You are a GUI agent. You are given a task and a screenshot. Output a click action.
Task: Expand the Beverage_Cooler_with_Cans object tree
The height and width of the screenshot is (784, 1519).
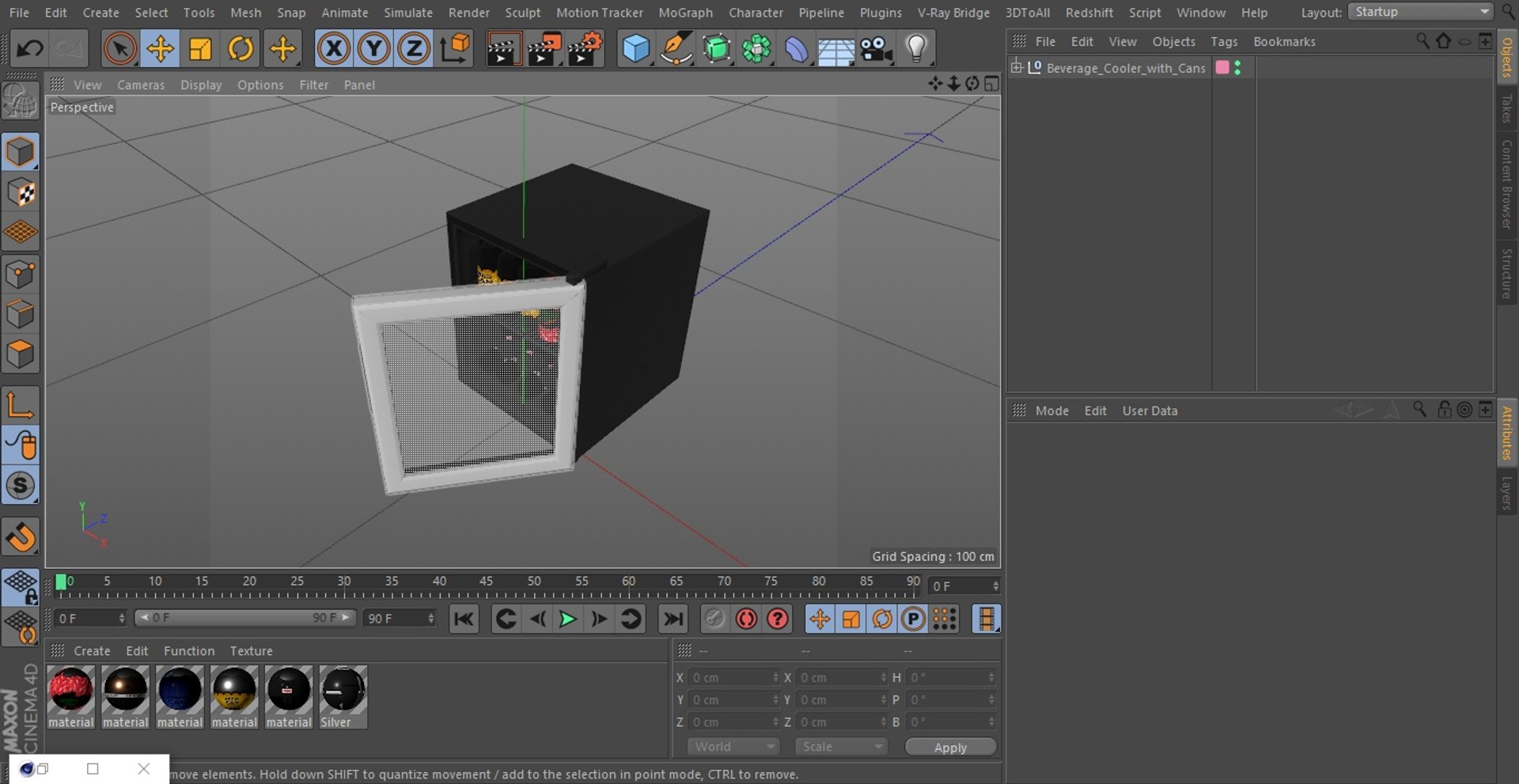[1017, 67]
